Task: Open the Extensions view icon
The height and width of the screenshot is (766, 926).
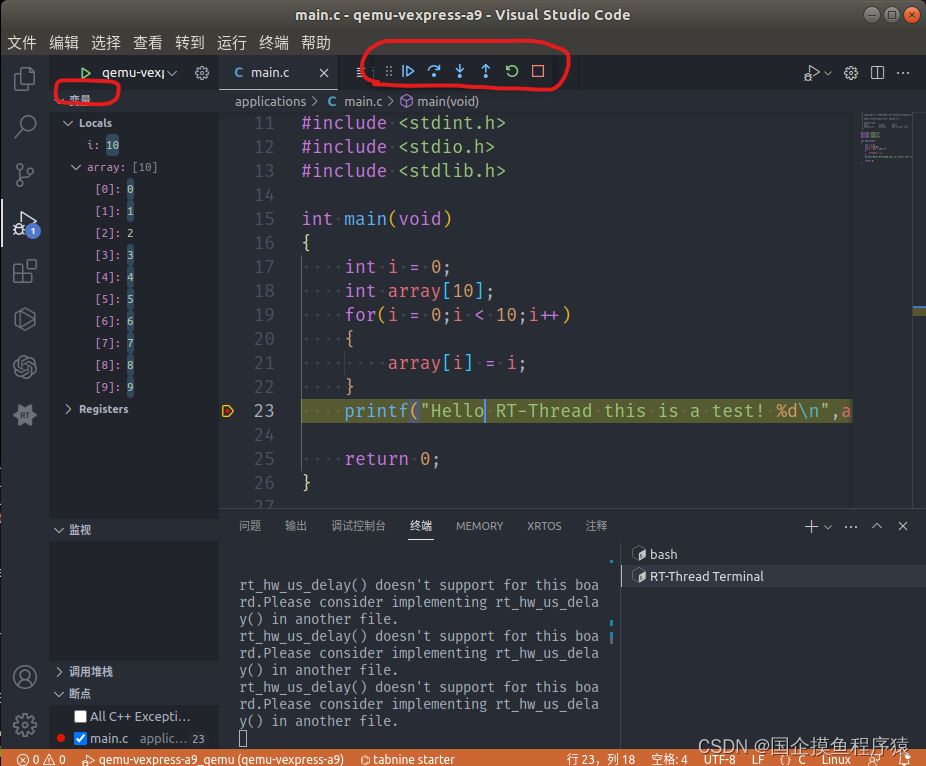Action: click(x=24, y=271)
